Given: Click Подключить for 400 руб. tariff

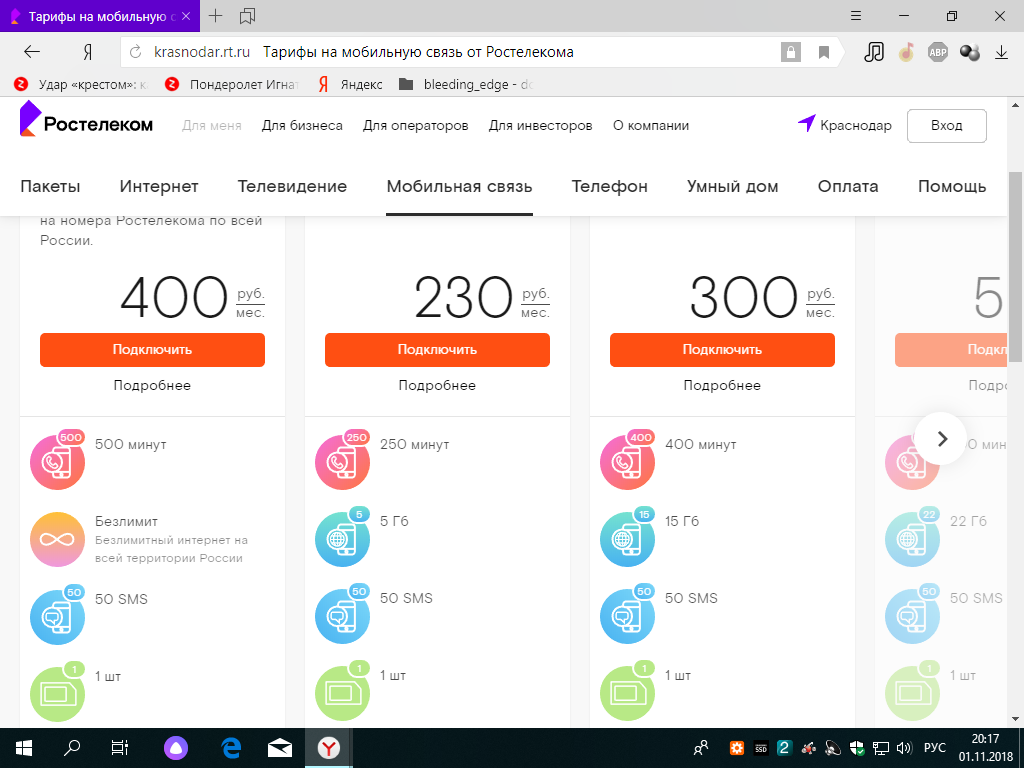Looking at the screenshot, I should point(152,349).
